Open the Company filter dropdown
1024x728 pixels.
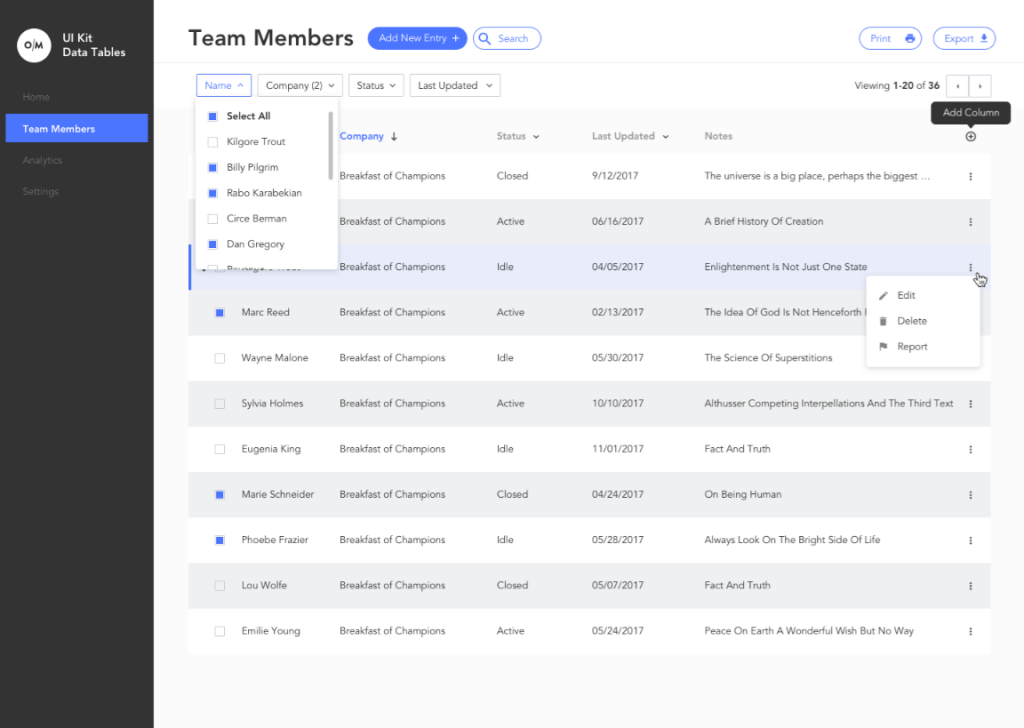(x=299, y=85)
